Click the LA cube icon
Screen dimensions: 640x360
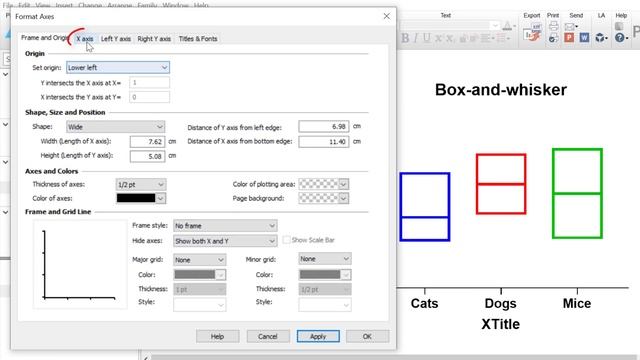(600, 38)
